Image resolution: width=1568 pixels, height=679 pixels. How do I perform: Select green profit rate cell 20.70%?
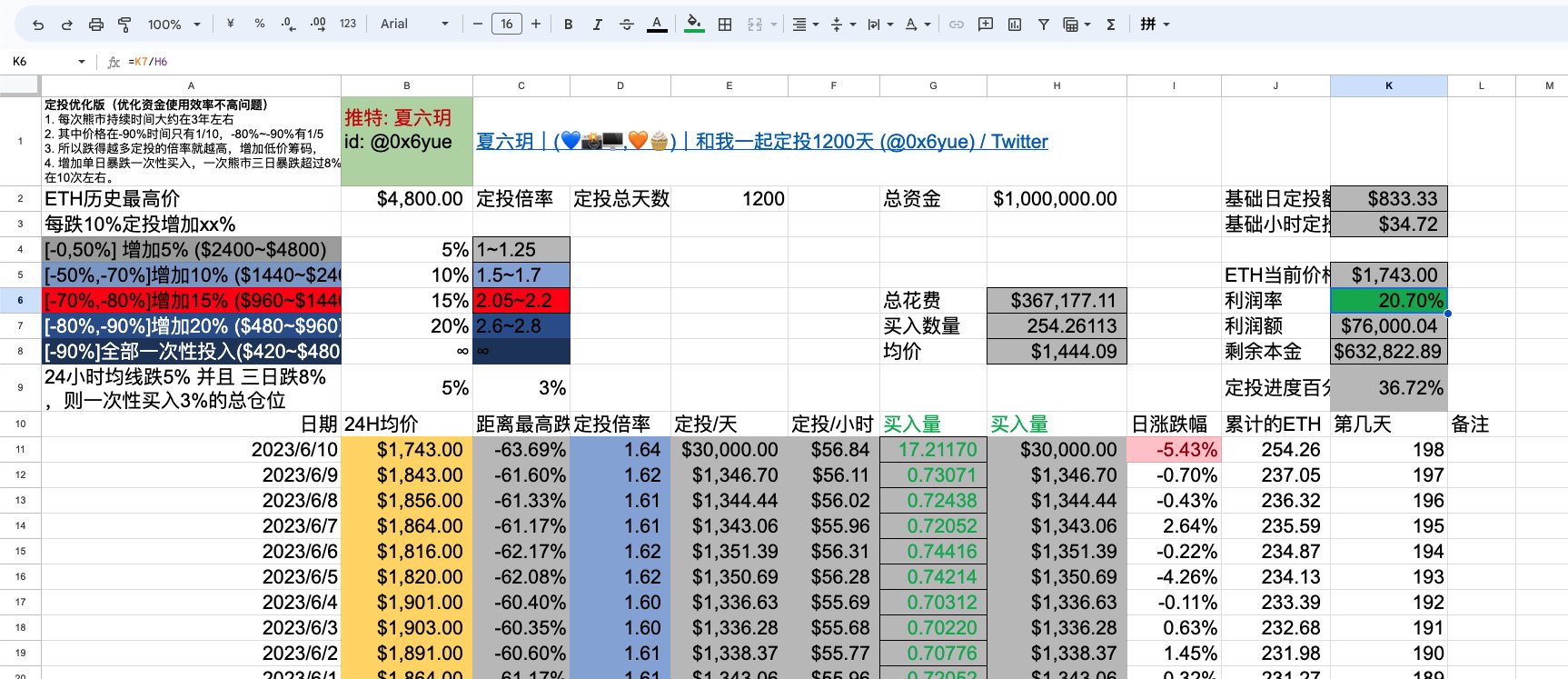1389,300
